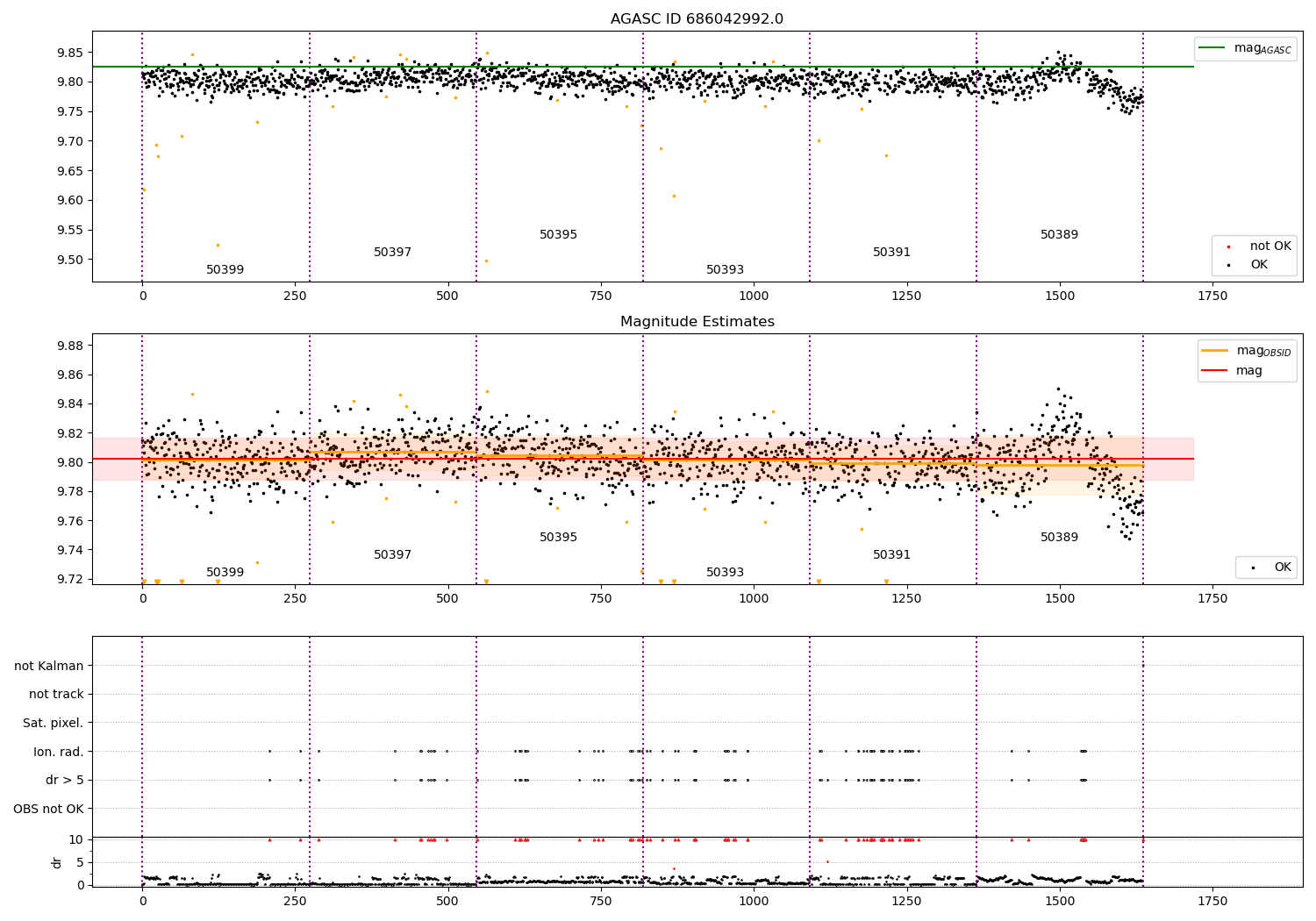1316x921 pixels.
Task: Click y-tick 9.72 on the middle plot
Action: 68,579
